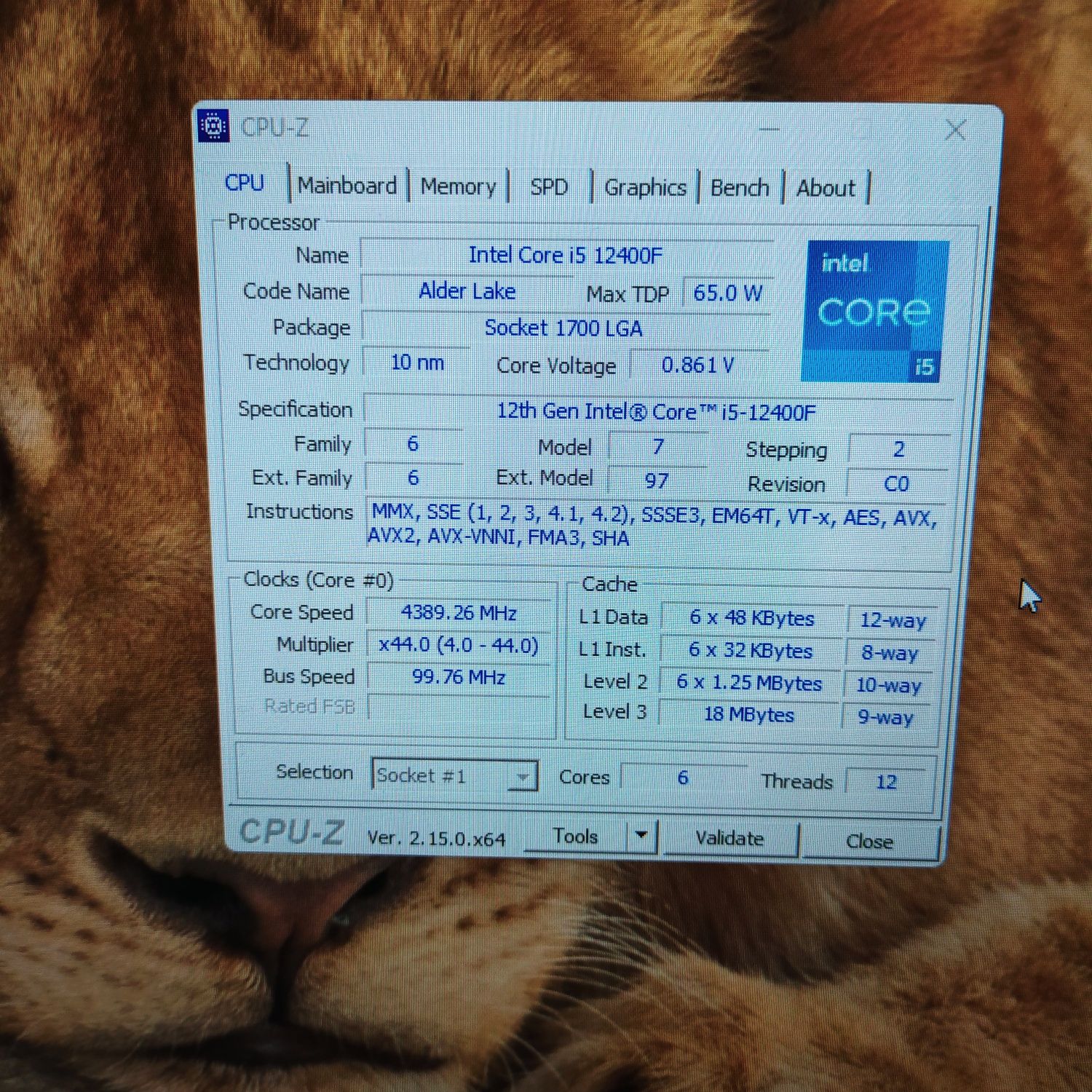Image resolution: width=1092 pixels, height=1092 pixels.
Task: Click the CPU-Z app icon in title bar
Action: 213,127
